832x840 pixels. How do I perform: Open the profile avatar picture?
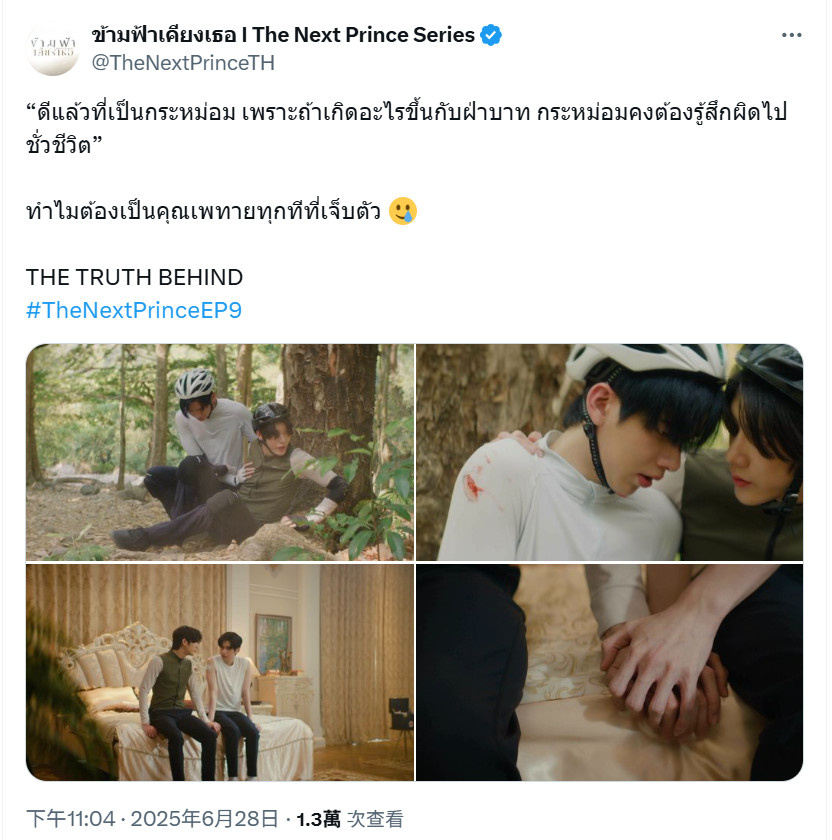(53, 49)
